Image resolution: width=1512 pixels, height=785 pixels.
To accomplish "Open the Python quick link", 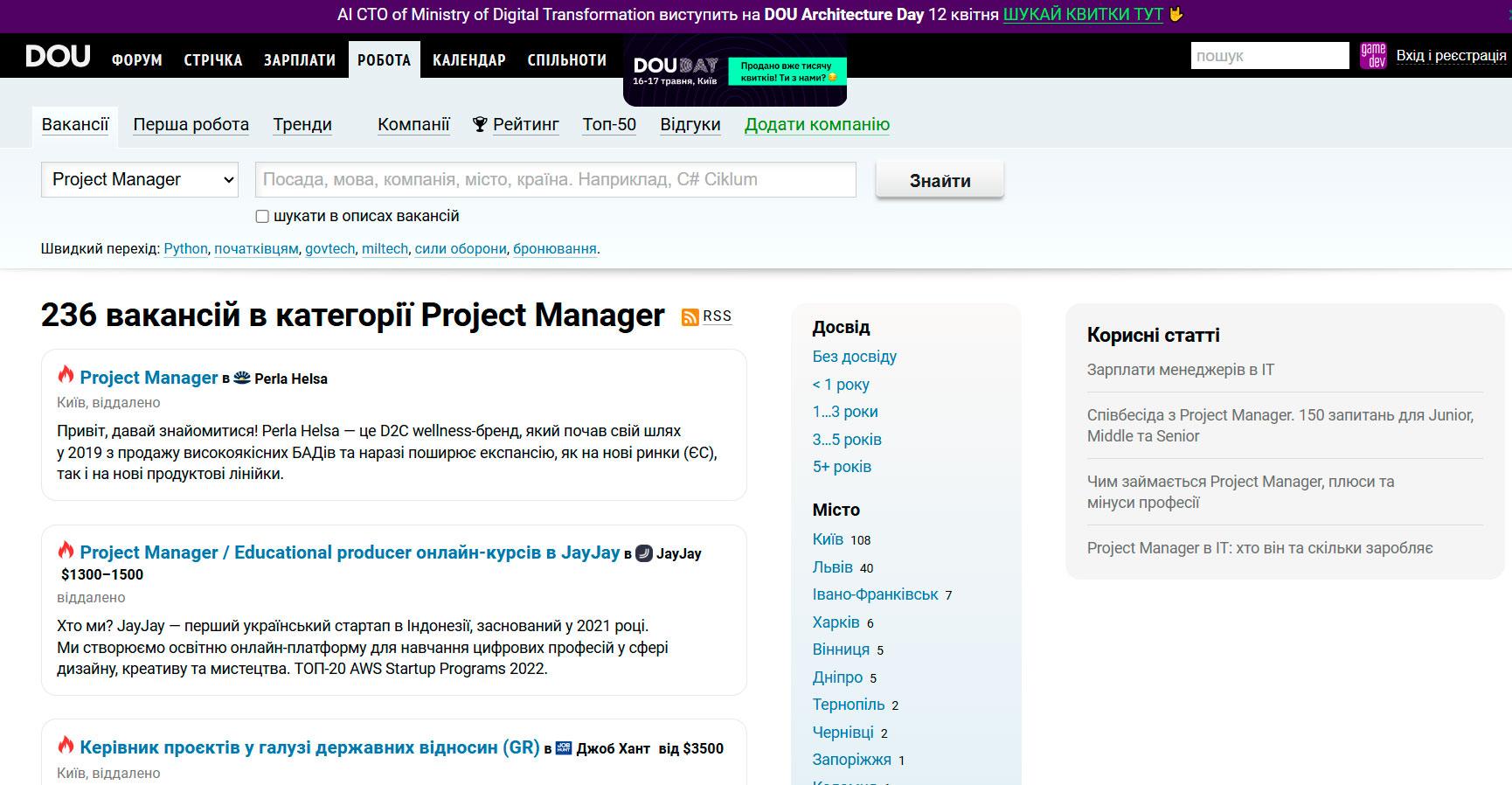I will coord(186,249).
